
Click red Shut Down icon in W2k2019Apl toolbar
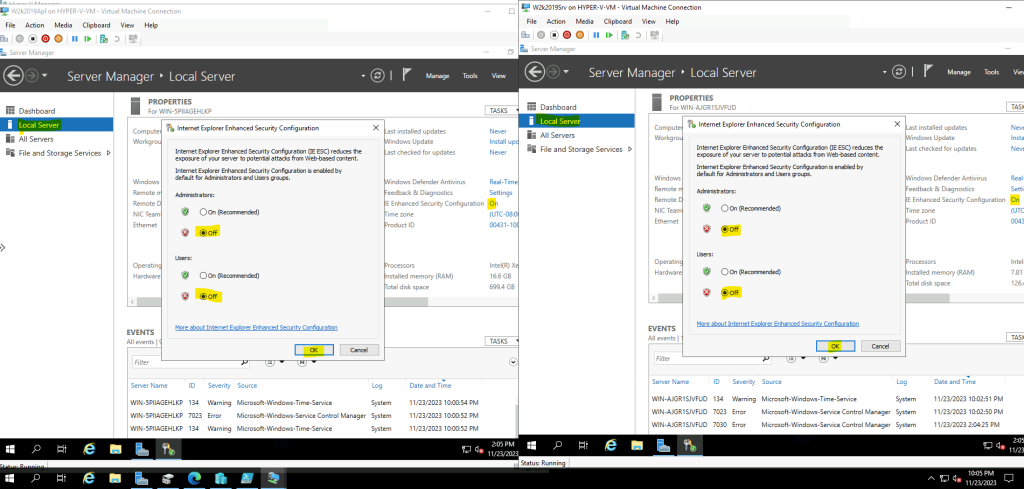46,39
